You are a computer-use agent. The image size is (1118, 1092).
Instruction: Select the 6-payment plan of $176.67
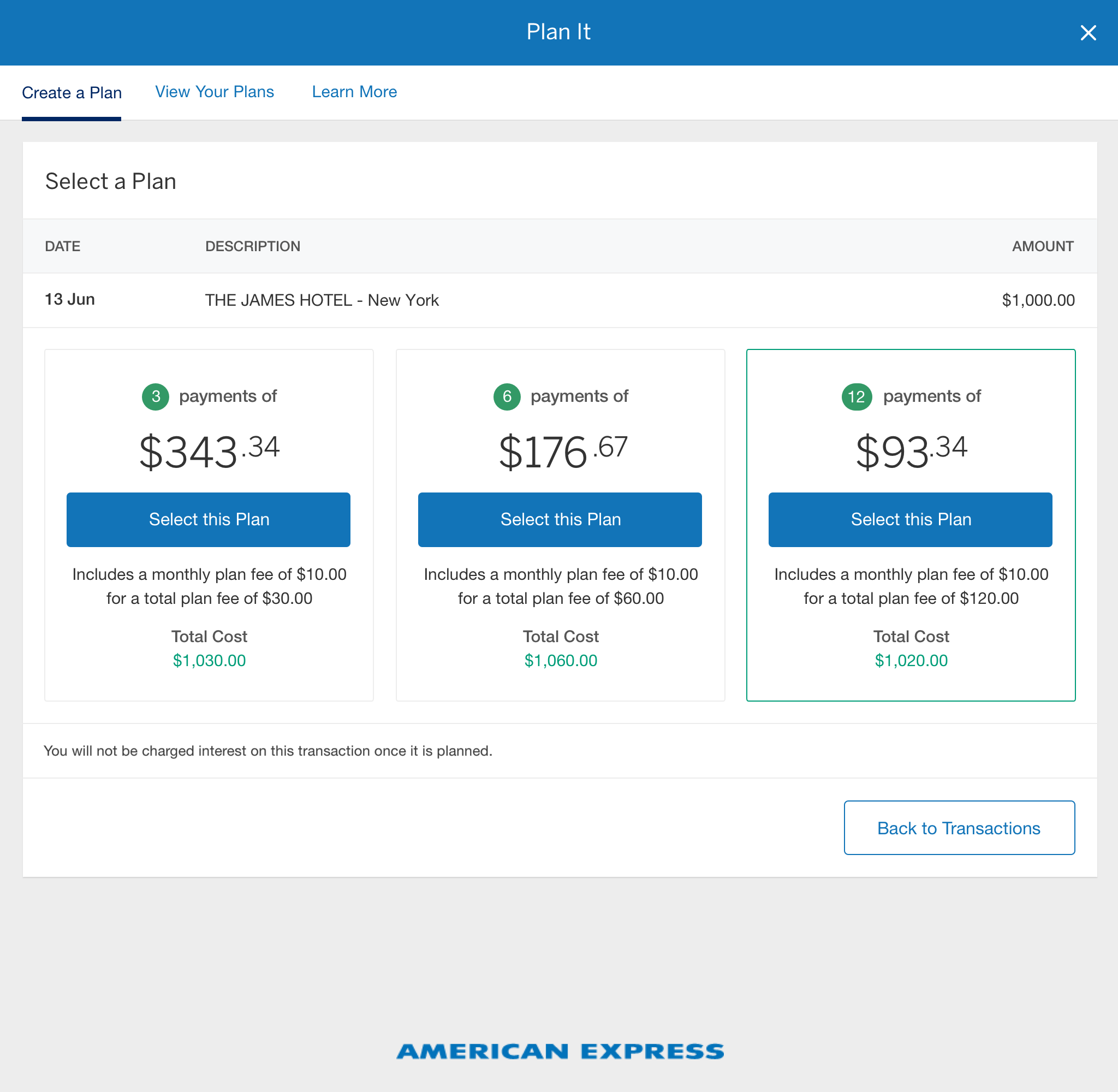[x=560, y=519]
